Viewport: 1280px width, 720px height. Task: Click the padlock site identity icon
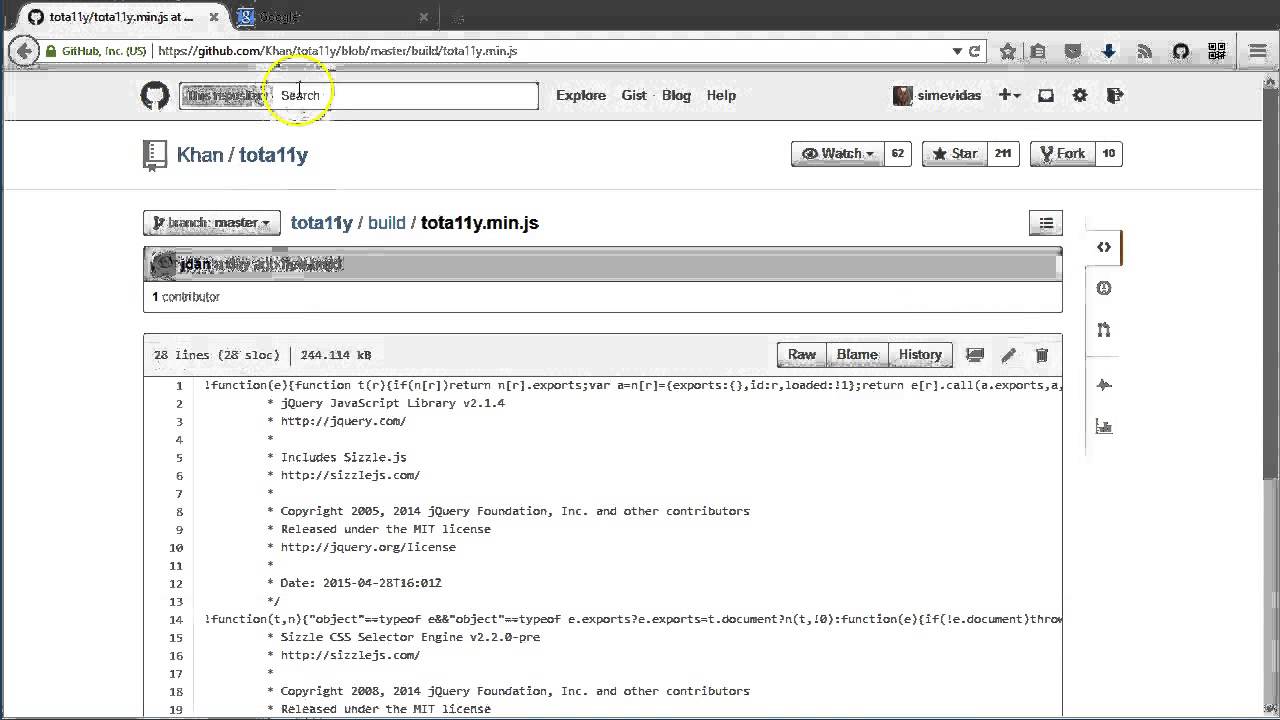pos(50,51)
